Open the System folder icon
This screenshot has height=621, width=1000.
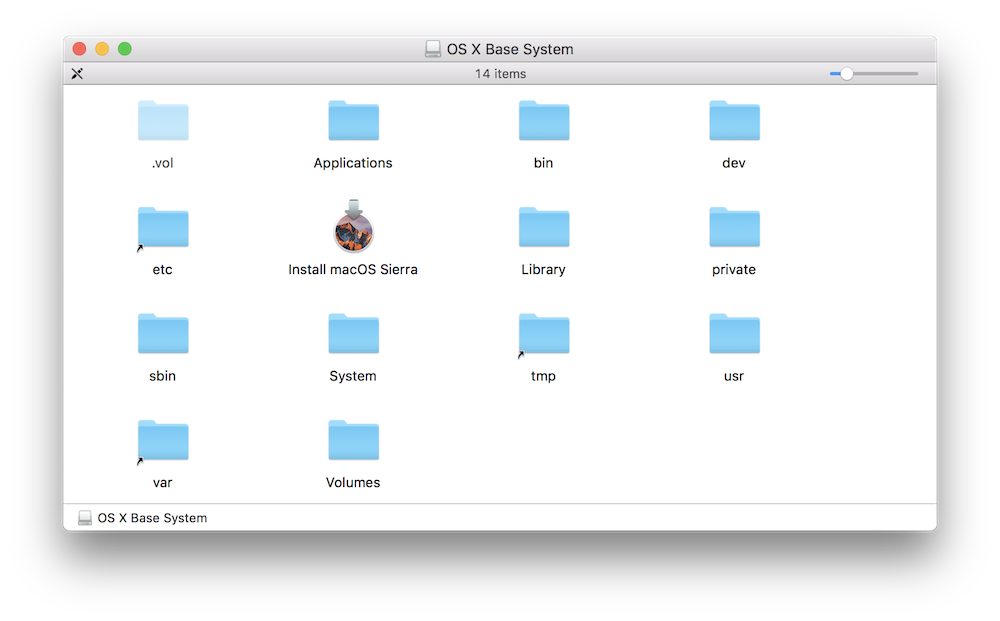[353, 334]
